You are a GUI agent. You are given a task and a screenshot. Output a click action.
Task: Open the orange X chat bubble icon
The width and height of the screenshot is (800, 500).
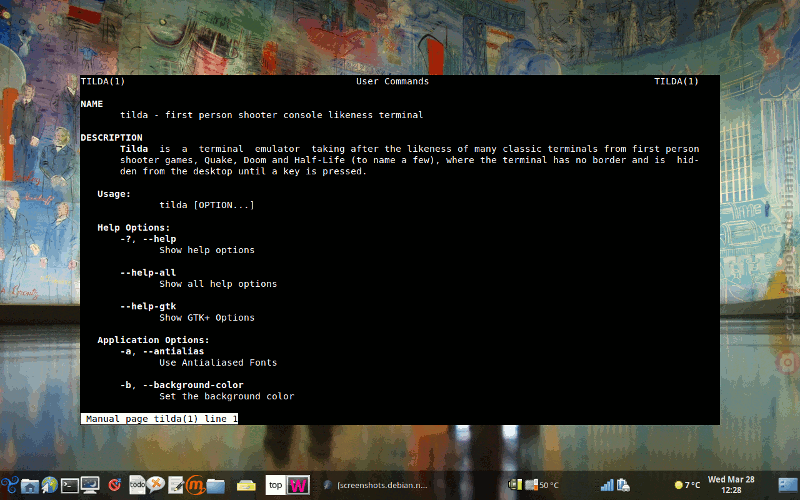click(156, 483)
